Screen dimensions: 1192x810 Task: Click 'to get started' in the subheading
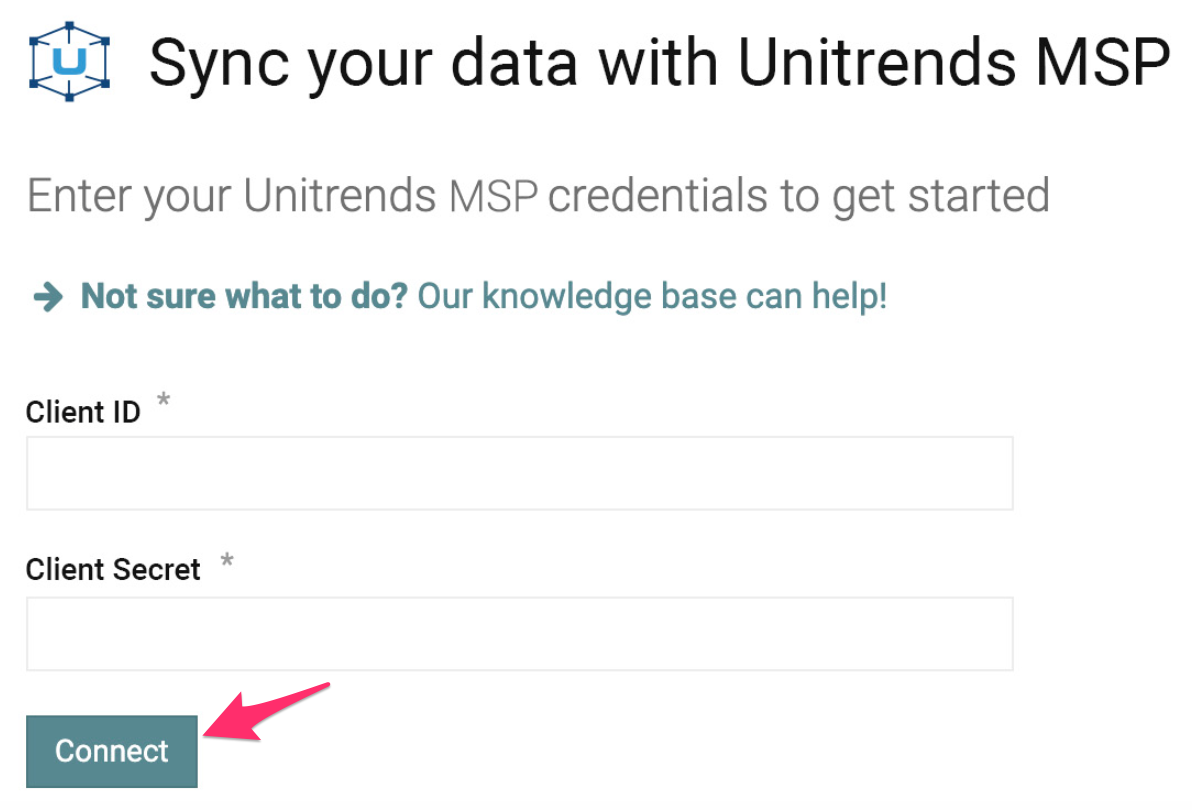click(914, 196)
